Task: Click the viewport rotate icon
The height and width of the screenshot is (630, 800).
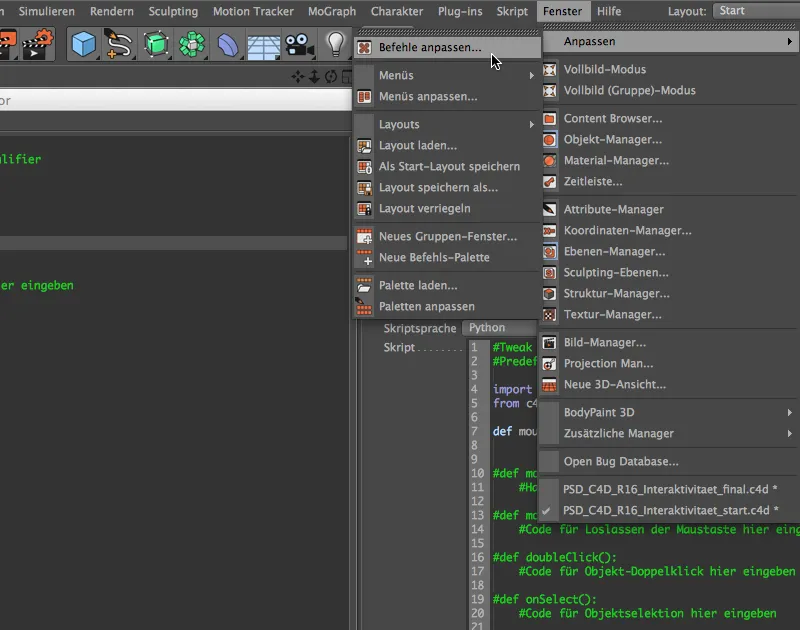Action: pos(331,77)
